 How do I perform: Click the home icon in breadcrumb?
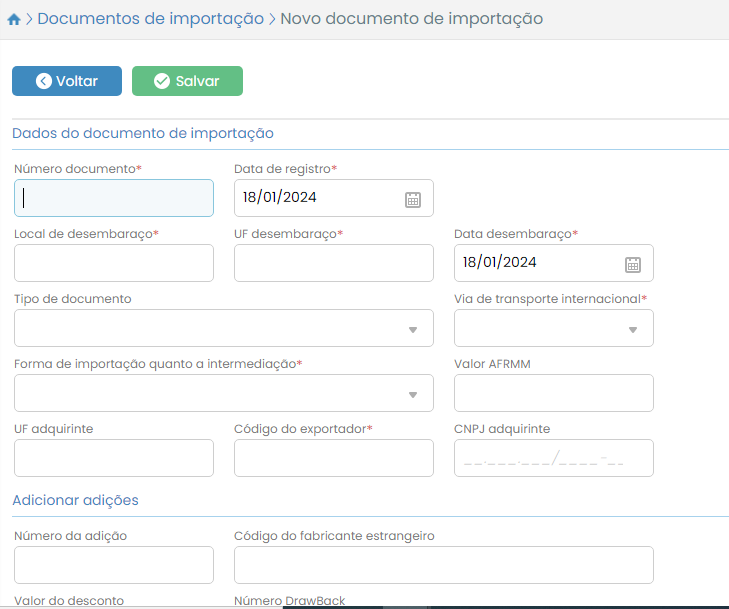click(x=14, y=19)
